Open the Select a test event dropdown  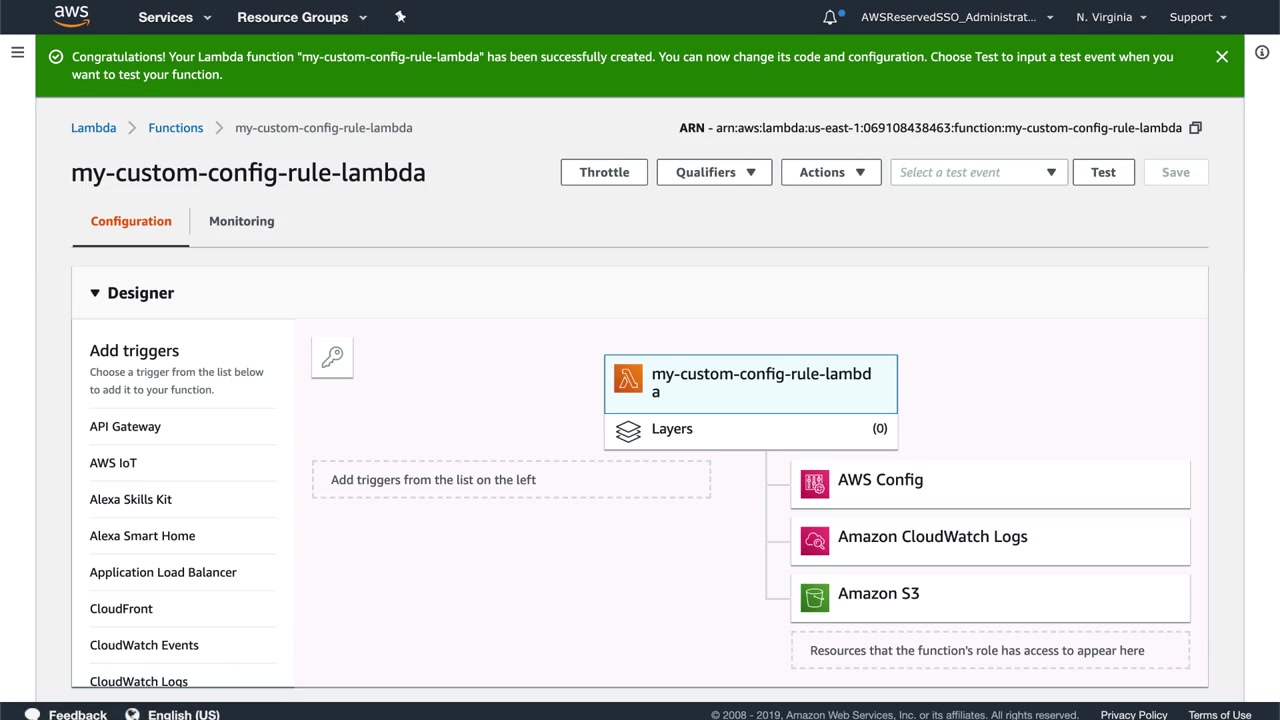coord(979,172)
